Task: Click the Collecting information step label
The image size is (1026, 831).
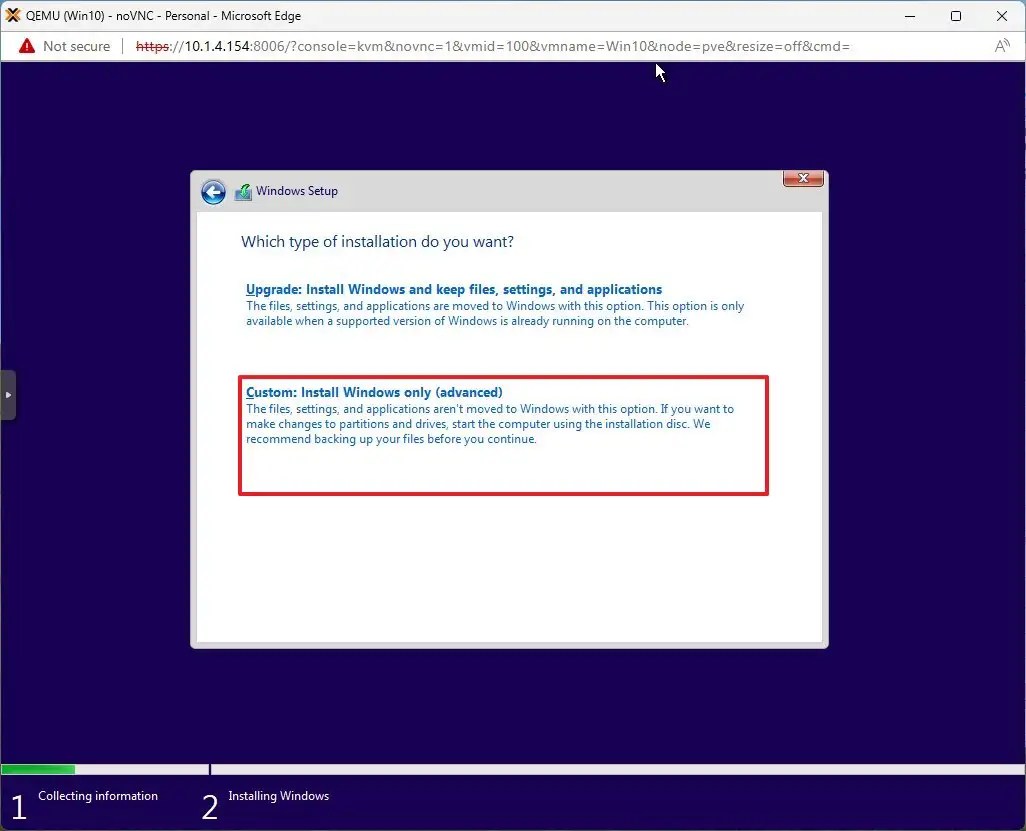Action: coord(98,796)
